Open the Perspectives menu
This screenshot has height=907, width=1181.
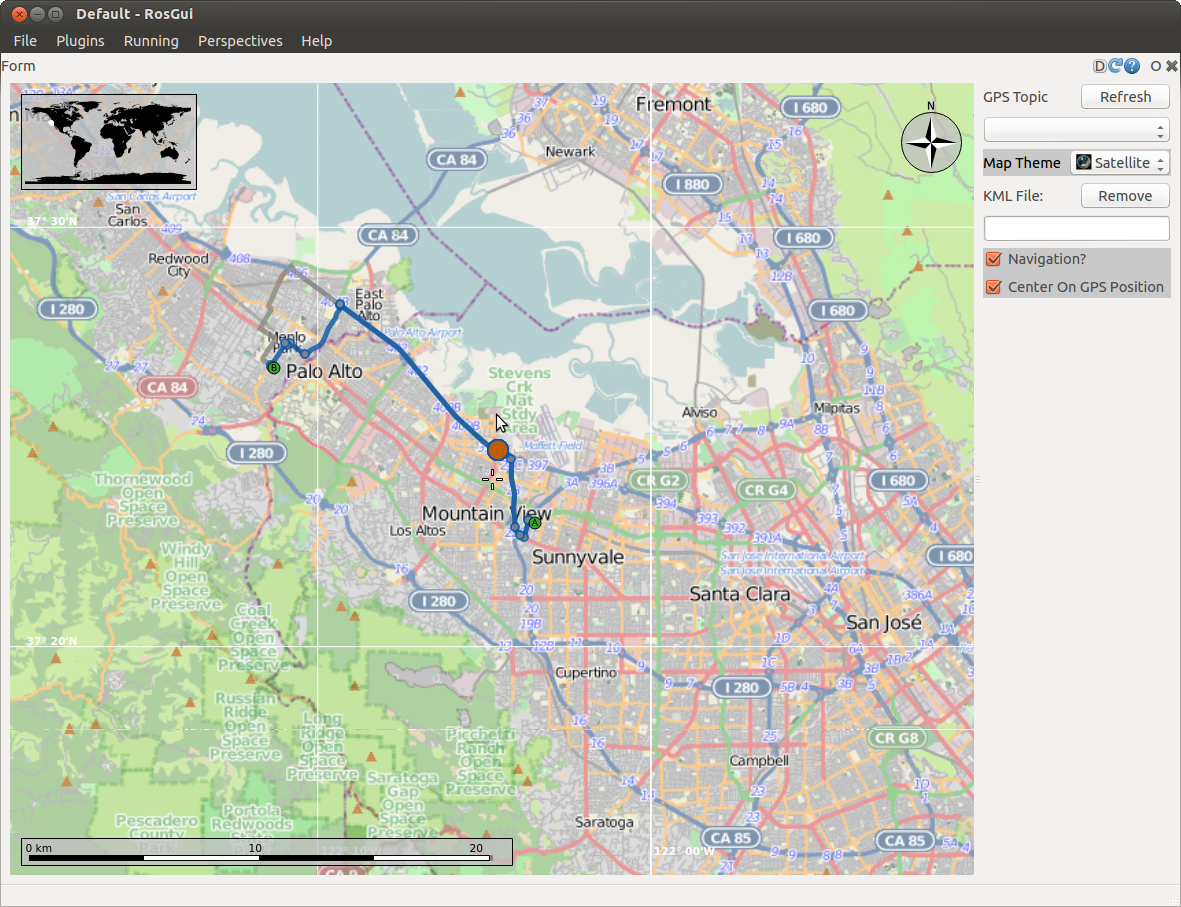coord(240,41)
